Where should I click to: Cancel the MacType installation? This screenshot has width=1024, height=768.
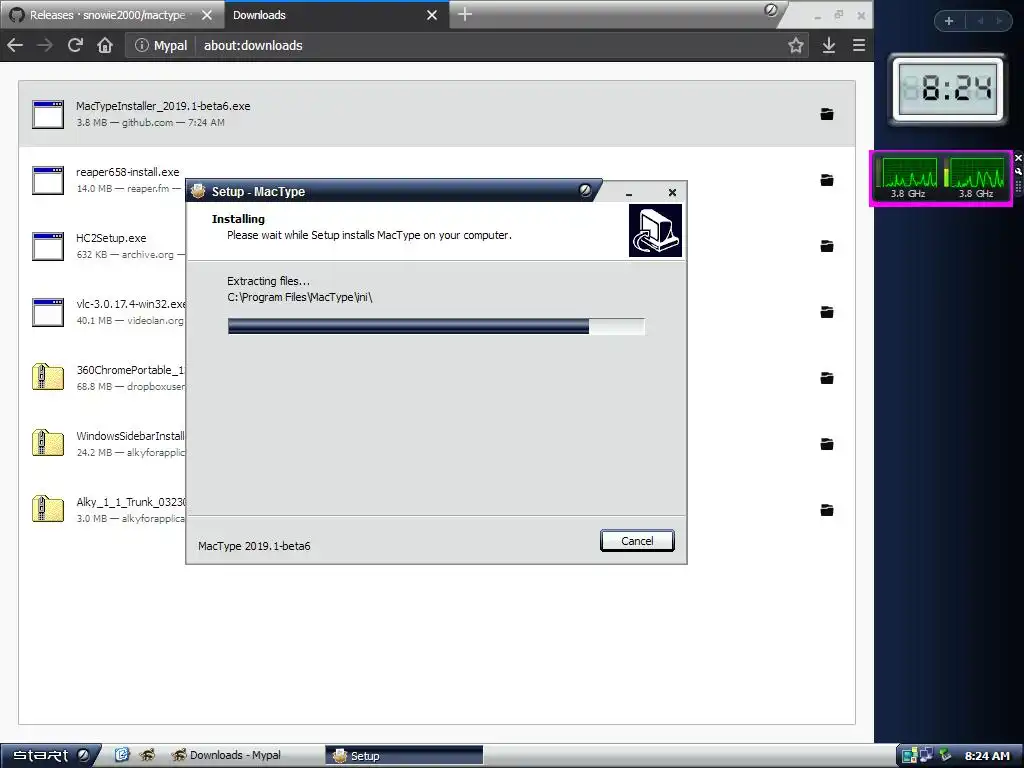(x=637, y=541)
